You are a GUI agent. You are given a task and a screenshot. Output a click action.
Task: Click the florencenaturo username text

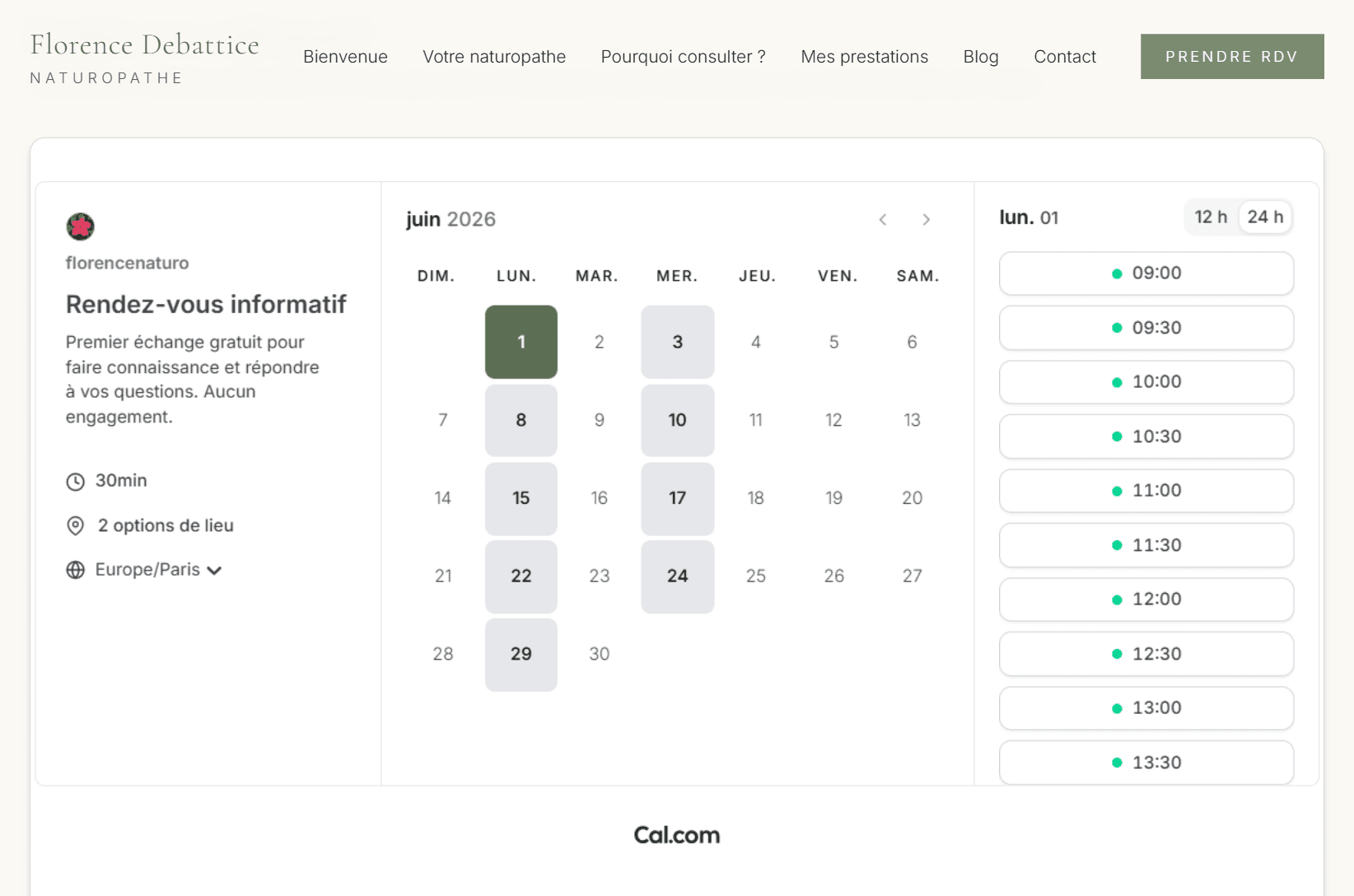(127, 263)
